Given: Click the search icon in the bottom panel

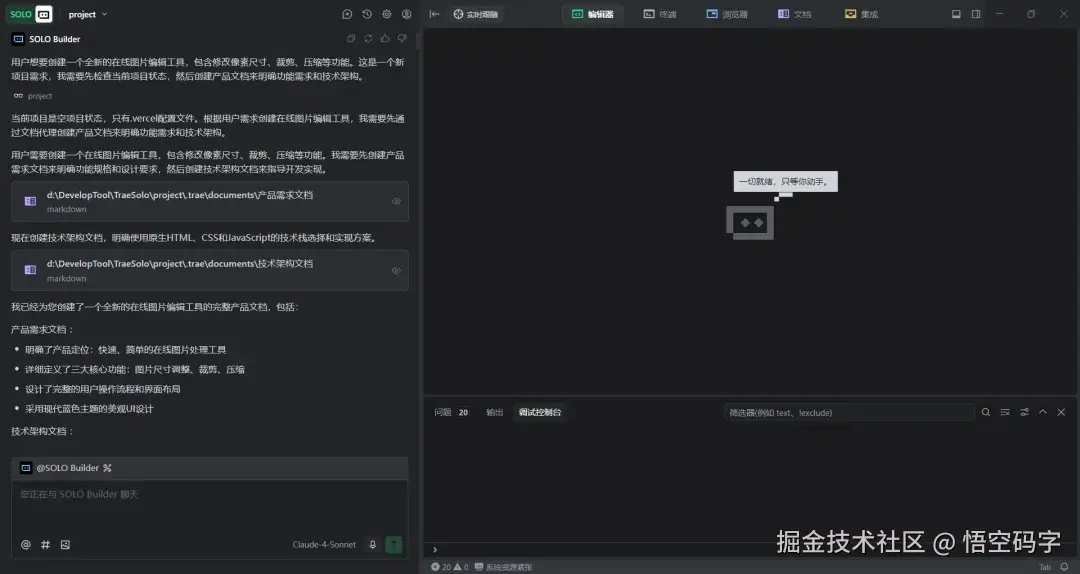Looking at the screenshot, I should point(986,412).
